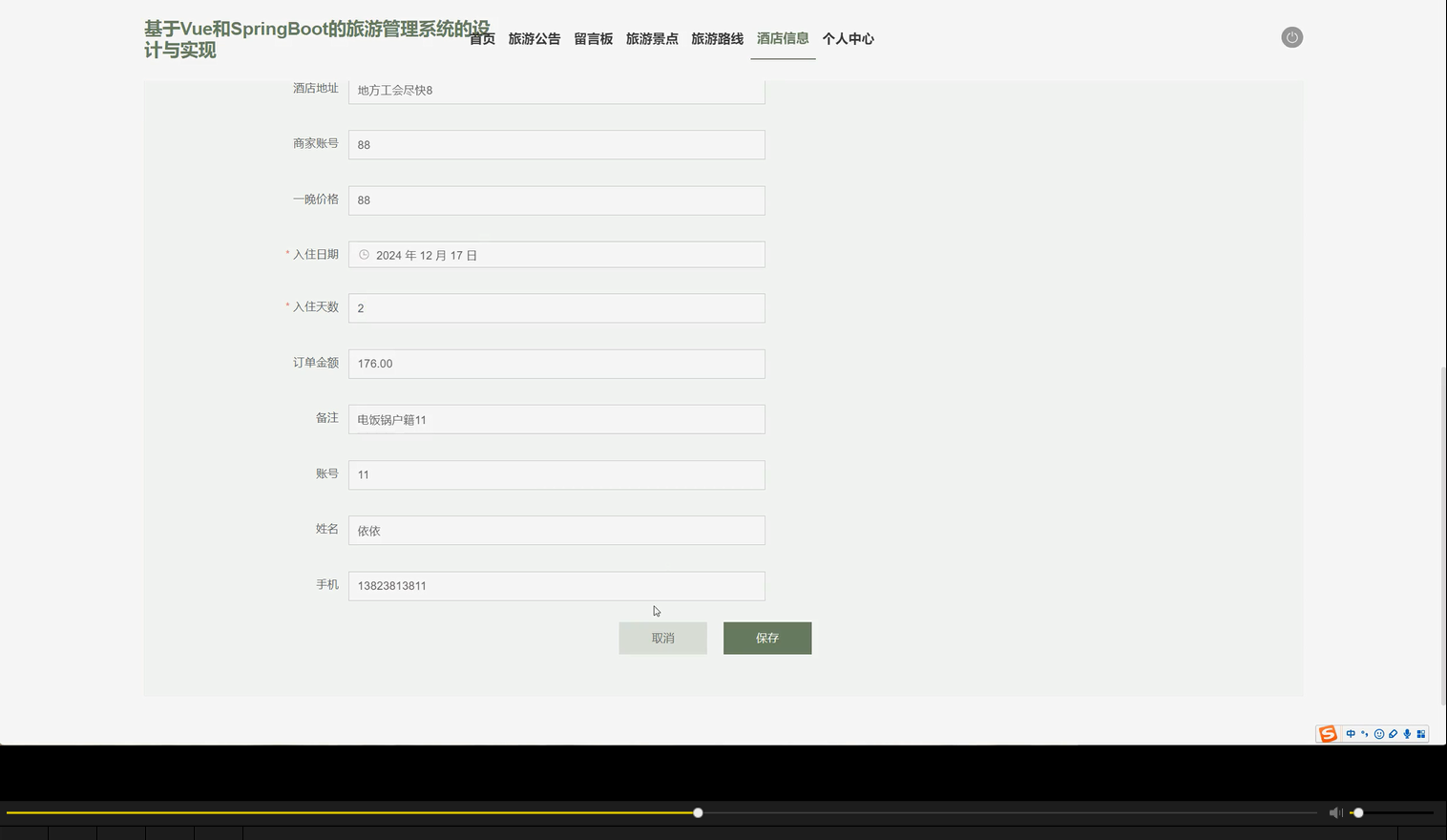This screenshot has height=840, width=1447.
Task: Focus the 商家账号 input field
Action: pyautogui.click(x=556, y=144)
